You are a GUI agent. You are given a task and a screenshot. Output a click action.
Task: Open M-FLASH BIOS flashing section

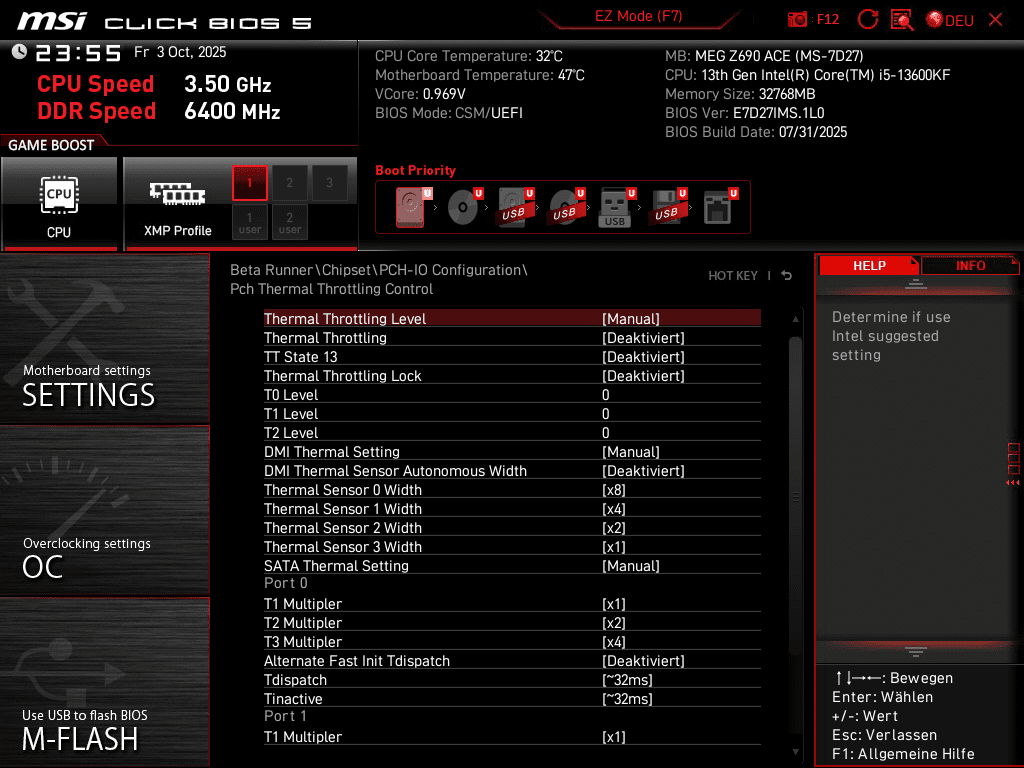(x=104, y=682)
